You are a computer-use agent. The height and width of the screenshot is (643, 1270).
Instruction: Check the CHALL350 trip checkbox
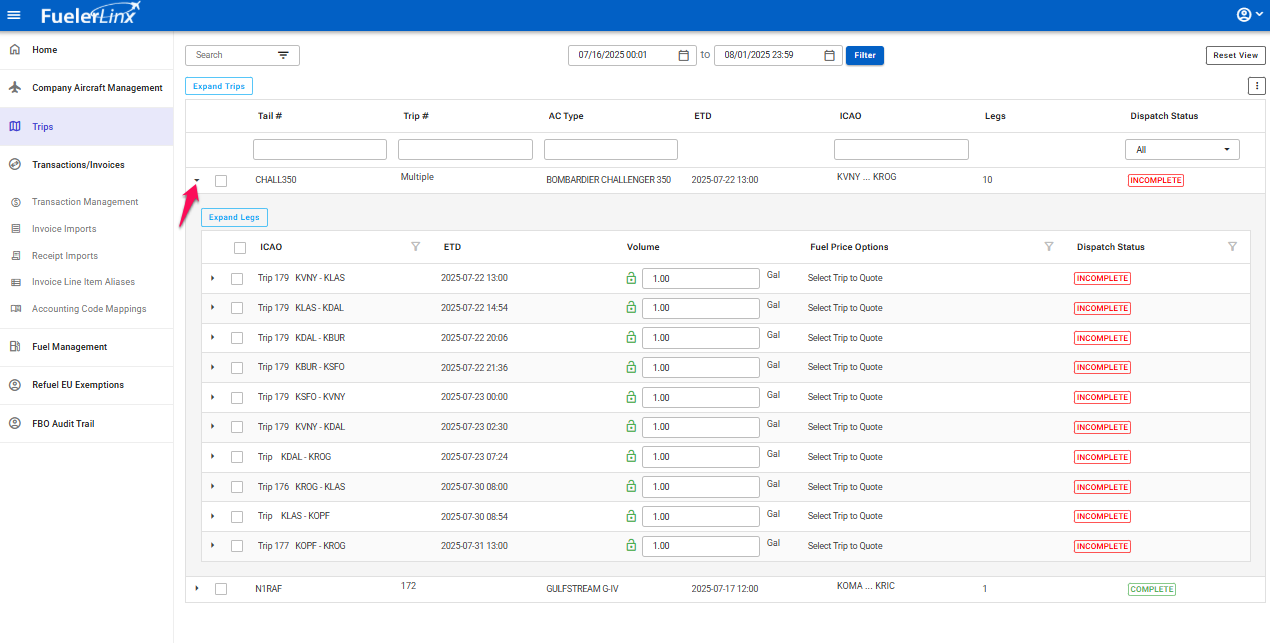pos(221,181)
